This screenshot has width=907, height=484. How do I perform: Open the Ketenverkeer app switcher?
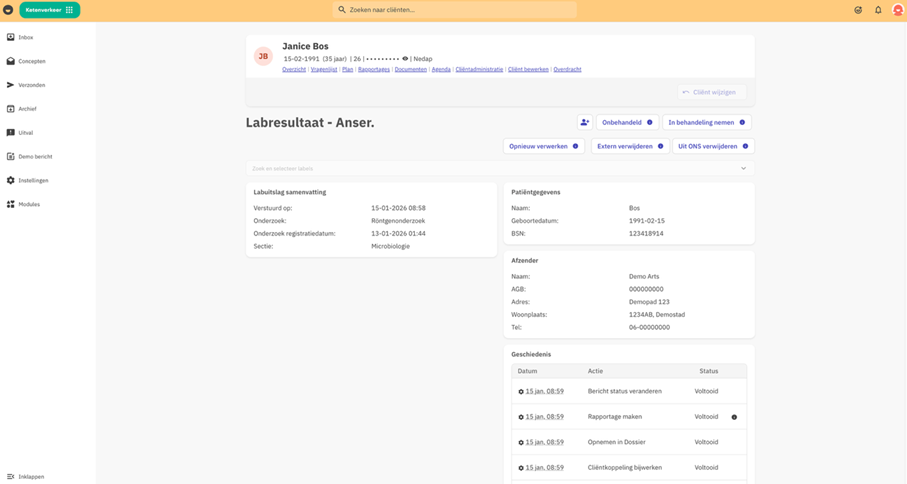(x=50, y=10)
